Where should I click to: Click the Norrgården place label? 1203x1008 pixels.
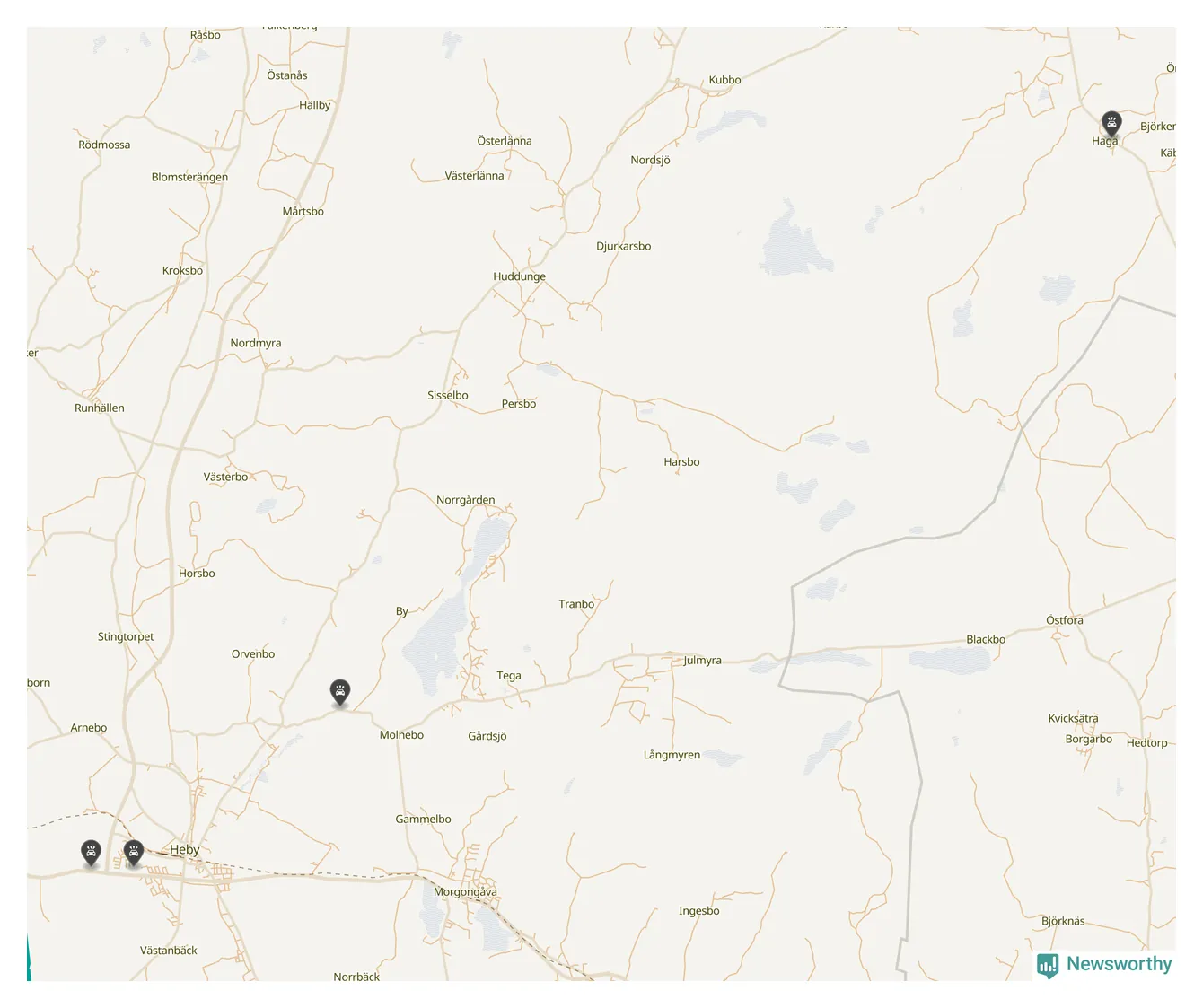465,500
